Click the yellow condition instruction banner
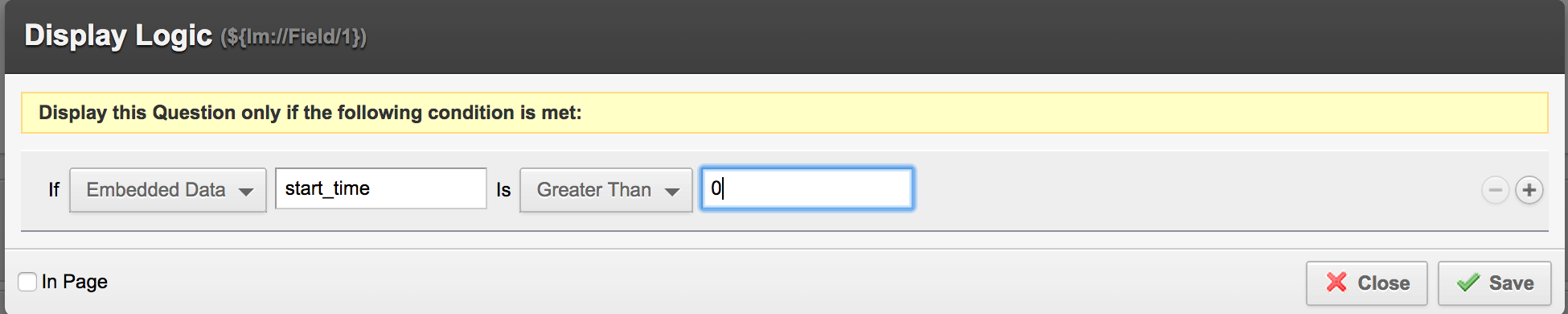1568x314 pixels. click(784, 113)
